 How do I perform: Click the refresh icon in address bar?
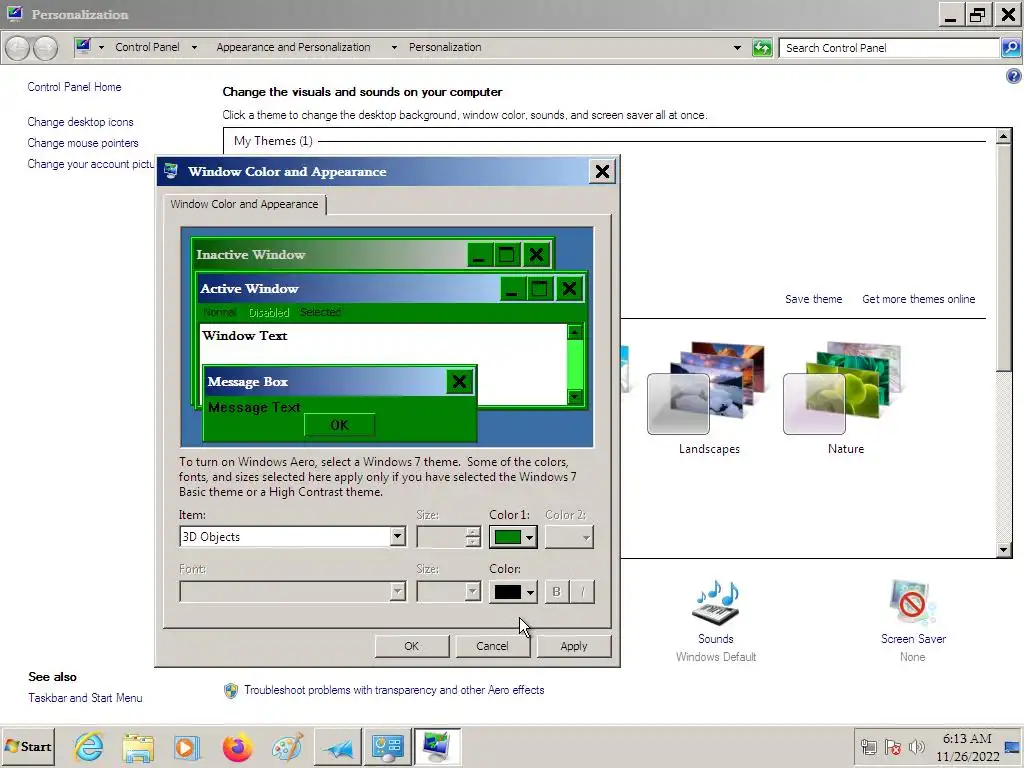[x=761, y=48]
